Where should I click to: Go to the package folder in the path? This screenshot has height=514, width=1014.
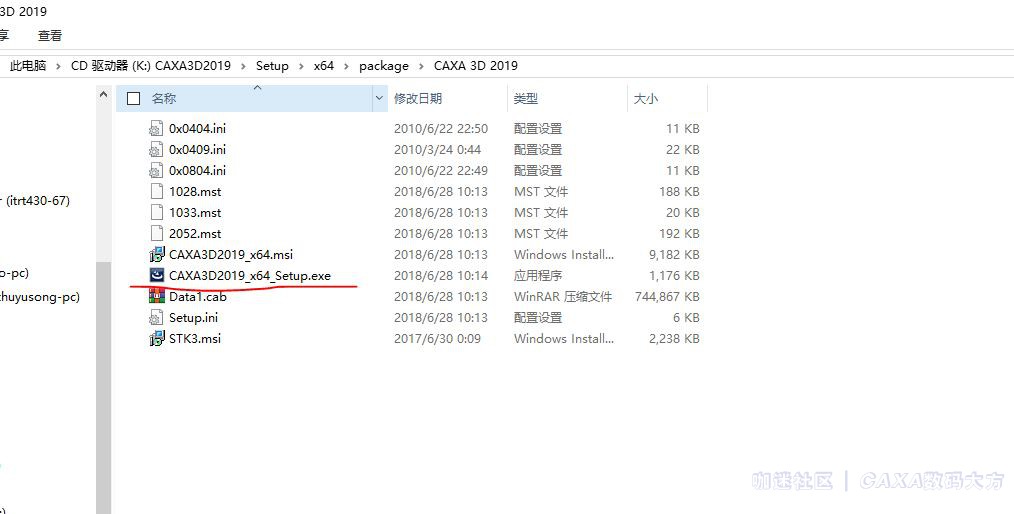pos(384,66)
